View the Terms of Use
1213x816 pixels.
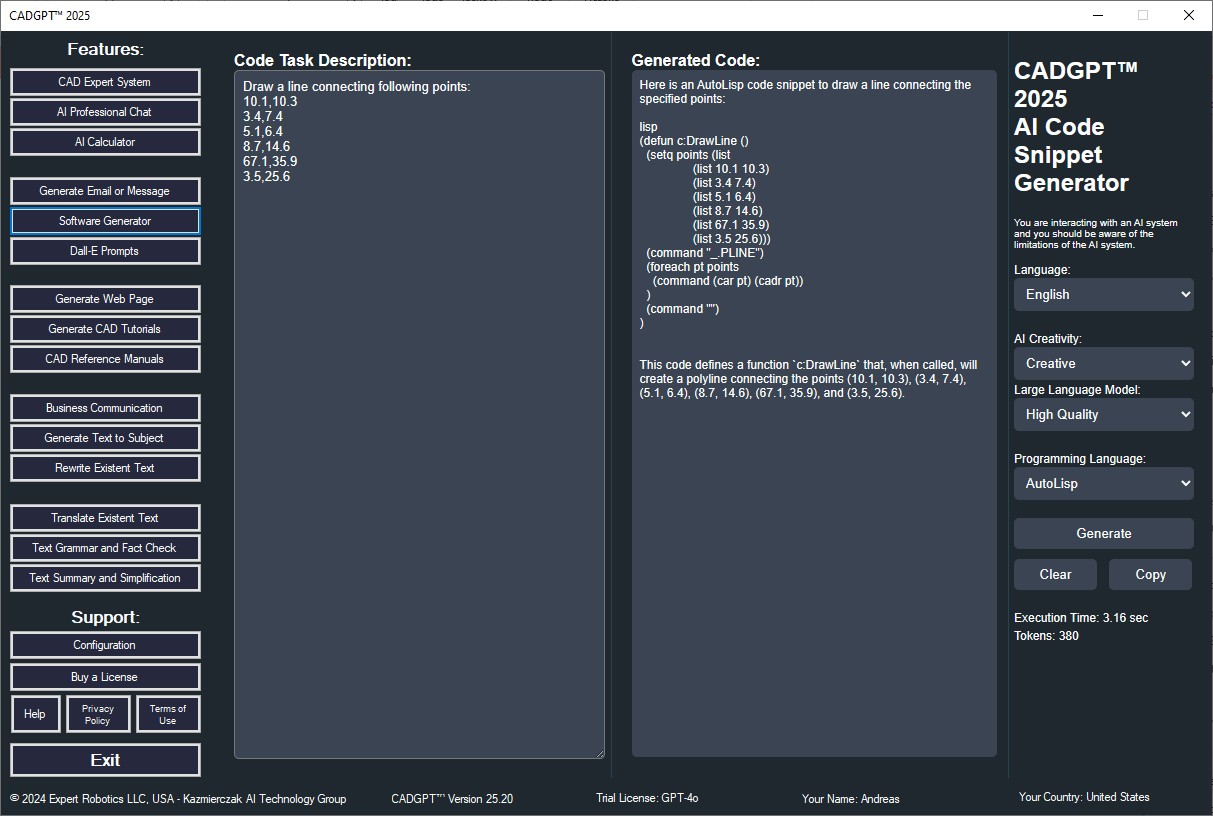pyautogui.click(x=168, y=714)
